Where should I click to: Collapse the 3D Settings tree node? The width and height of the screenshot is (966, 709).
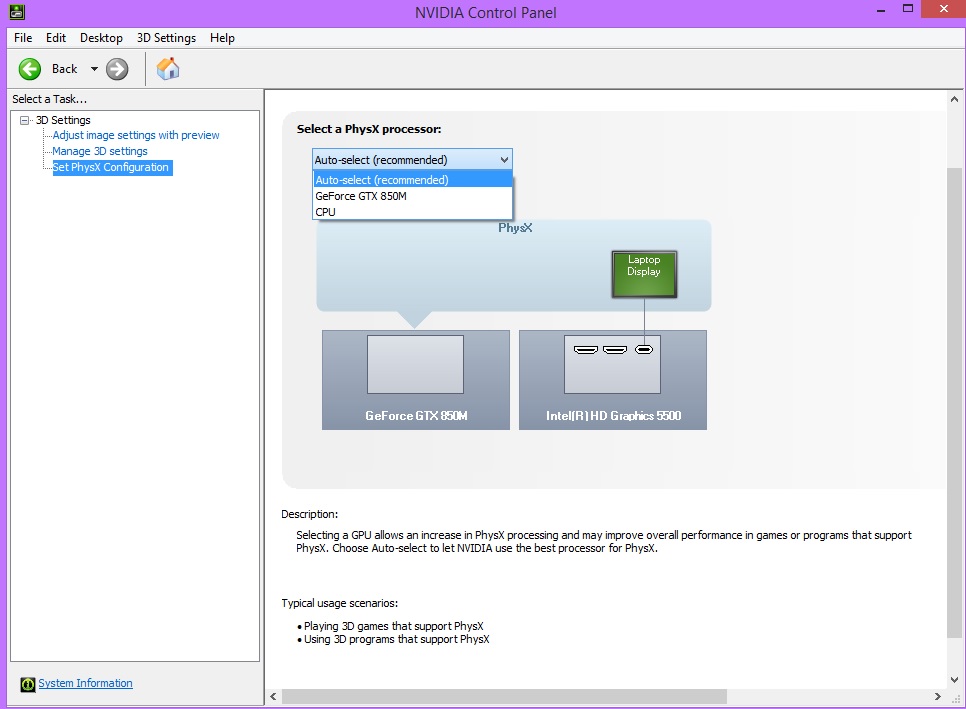pyautogui.click(x=25, y=120)
